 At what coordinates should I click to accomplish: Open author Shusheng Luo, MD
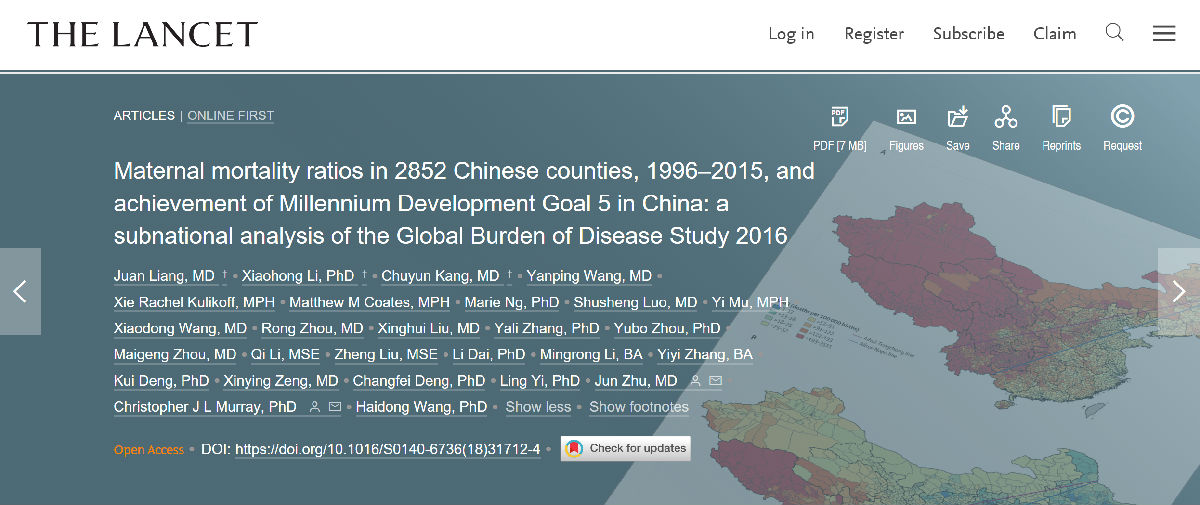click(x=635, y=302)
